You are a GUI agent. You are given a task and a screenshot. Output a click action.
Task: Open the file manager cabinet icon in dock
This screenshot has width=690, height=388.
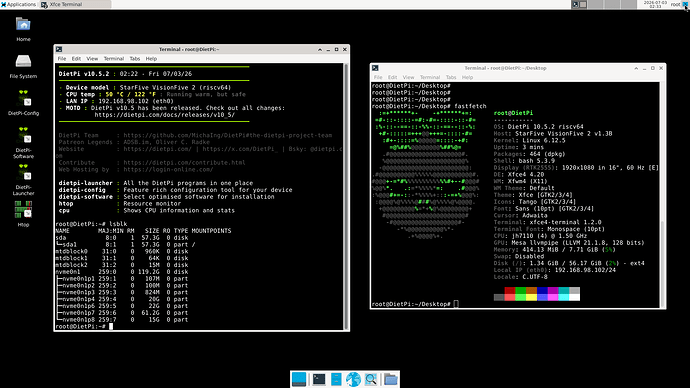coord(336,379)
